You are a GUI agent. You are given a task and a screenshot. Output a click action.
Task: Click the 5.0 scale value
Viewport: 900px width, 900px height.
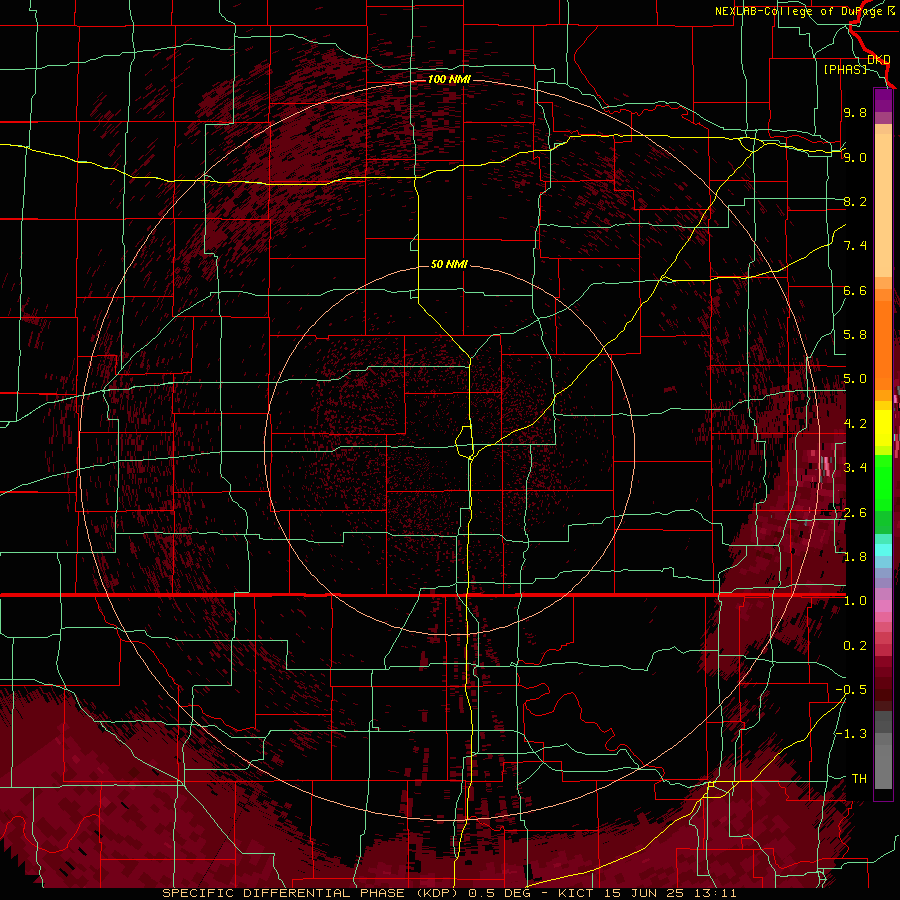coord(855,379)
